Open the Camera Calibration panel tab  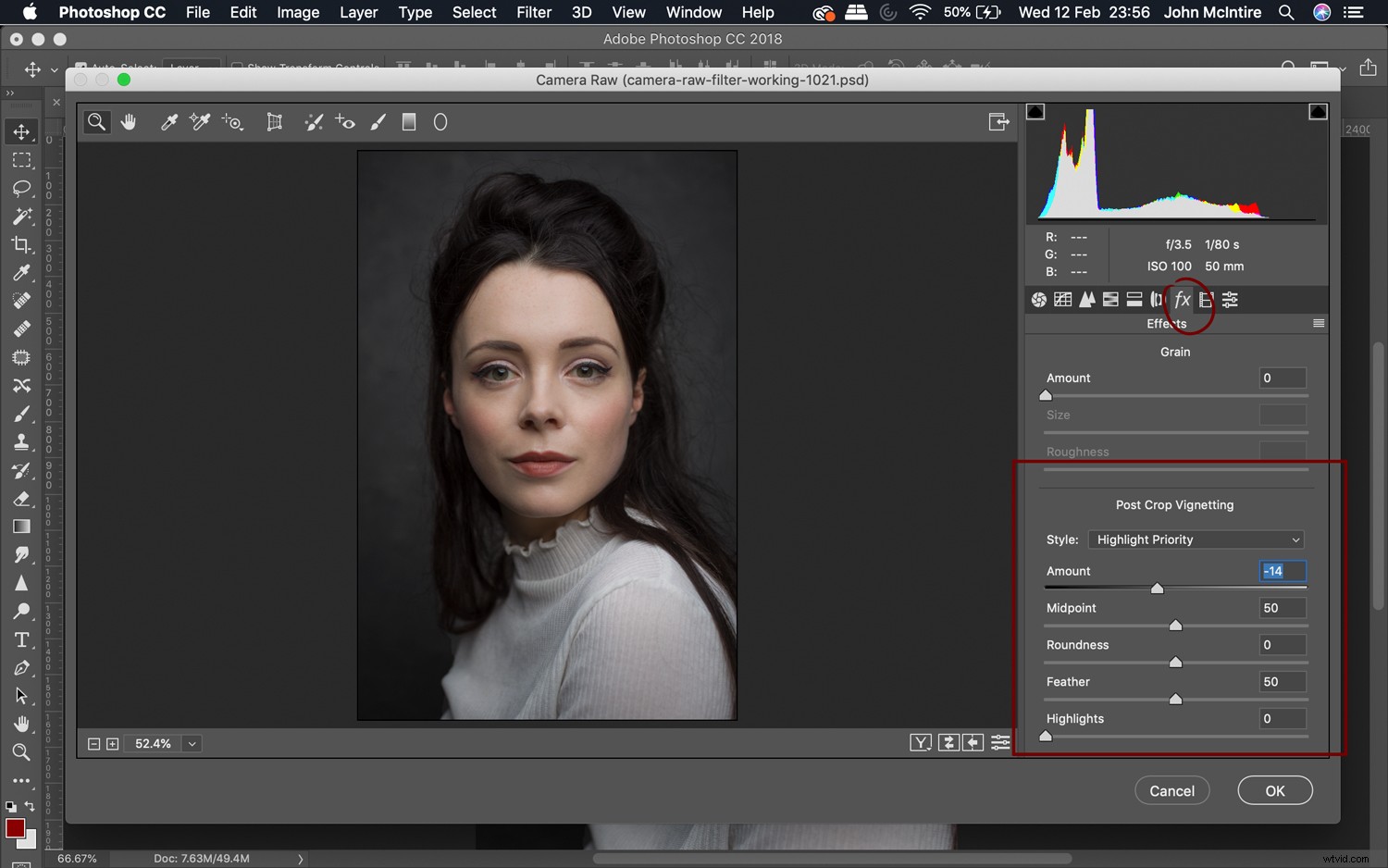(1206, 299)
